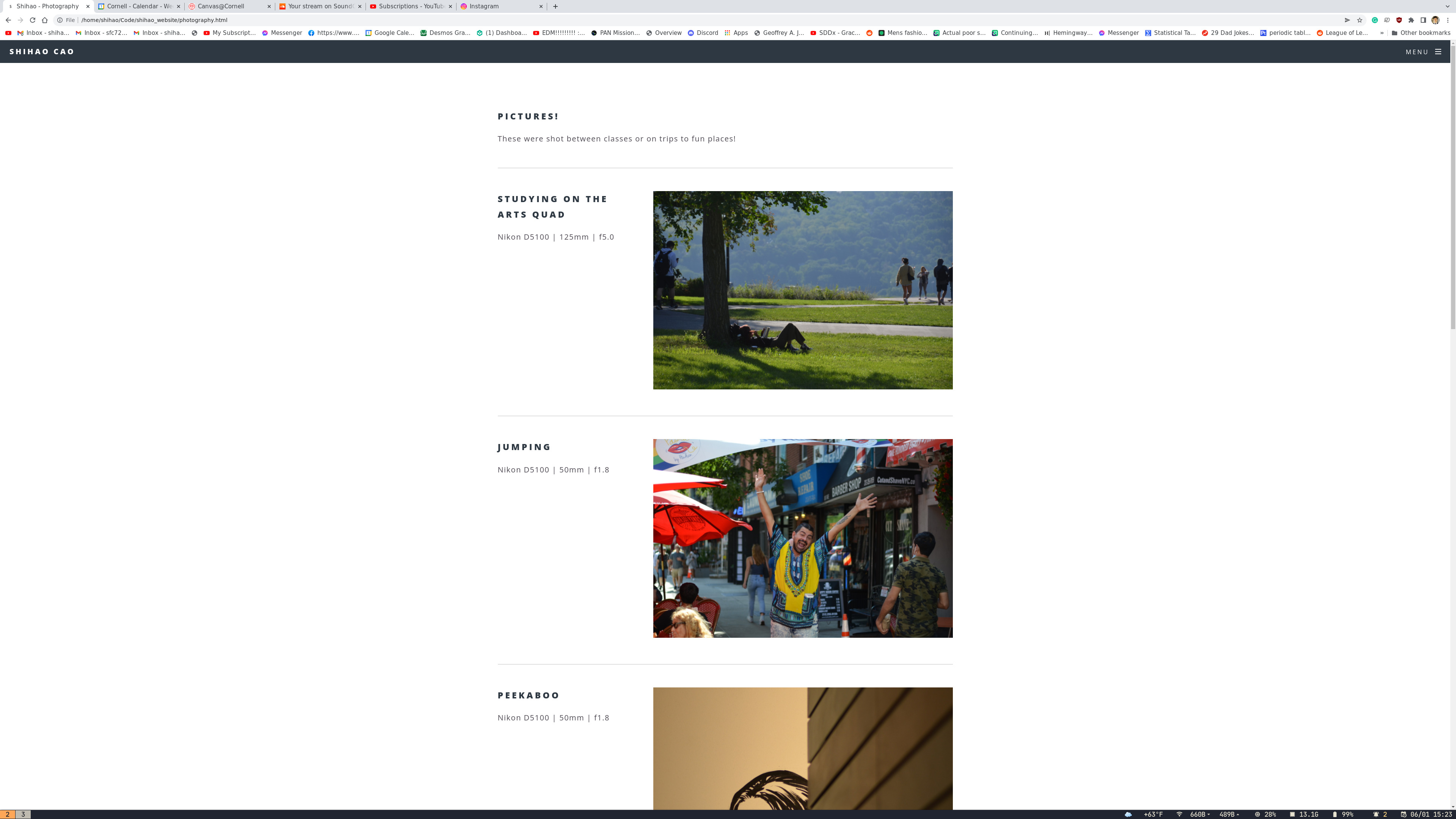Close the Canvas@Cornell tab
Image resolution: width=1456 pixels, height=819 pixels.
click(268, 6)
